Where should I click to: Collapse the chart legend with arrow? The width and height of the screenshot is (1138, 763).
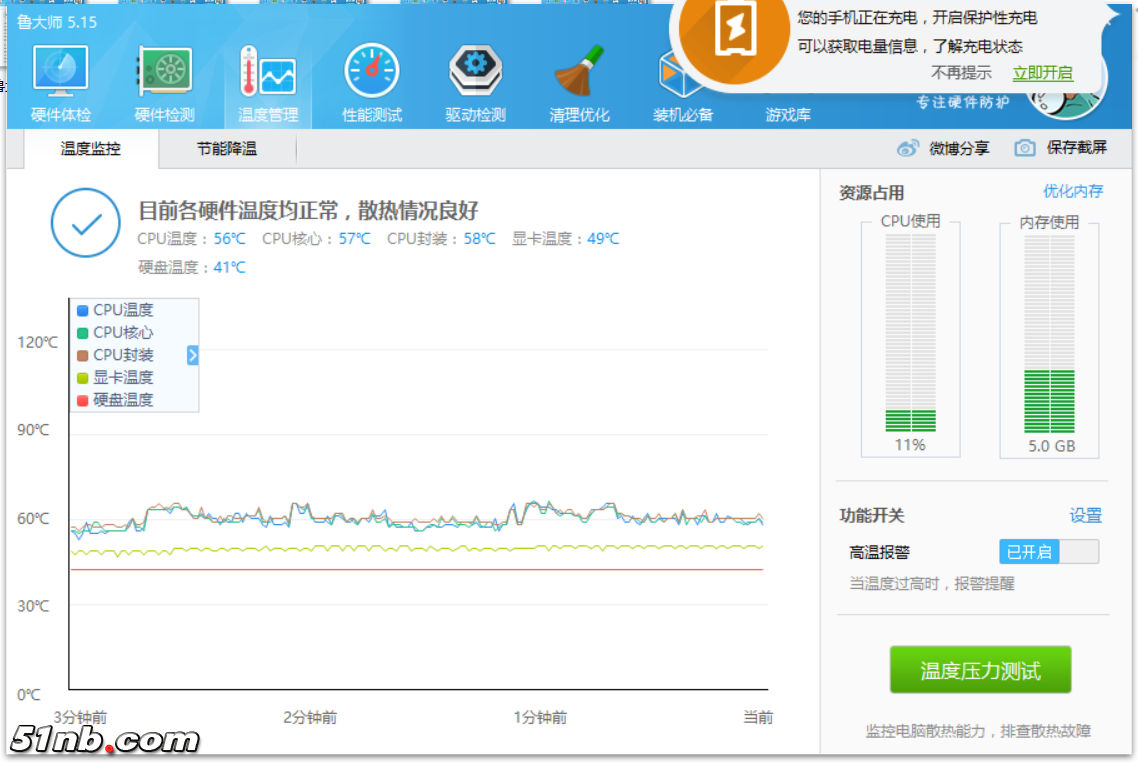(x=193, y=355)
